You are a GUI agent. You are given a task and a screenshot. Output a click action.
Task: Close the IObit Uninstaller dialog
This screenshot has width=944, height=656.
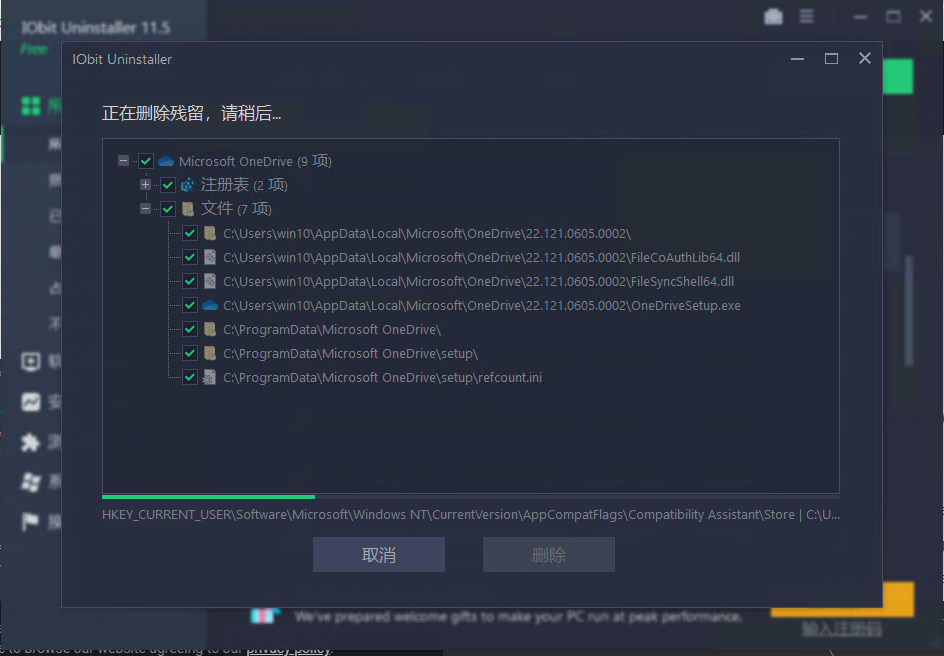(865, 58)
